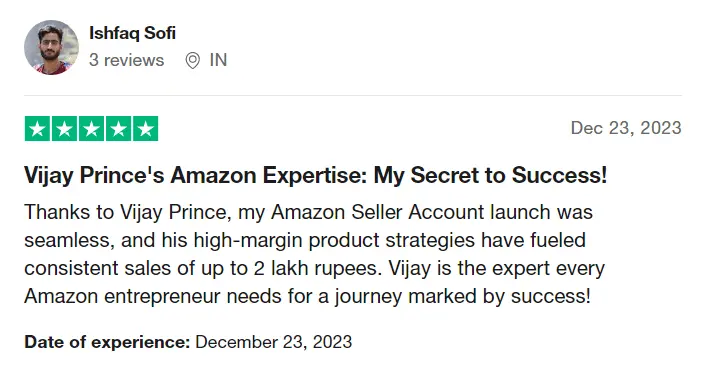Viewport: 706px width, 373px height.
Task: View the reviewer's 3 reviews
Action: tap(127, 60)
